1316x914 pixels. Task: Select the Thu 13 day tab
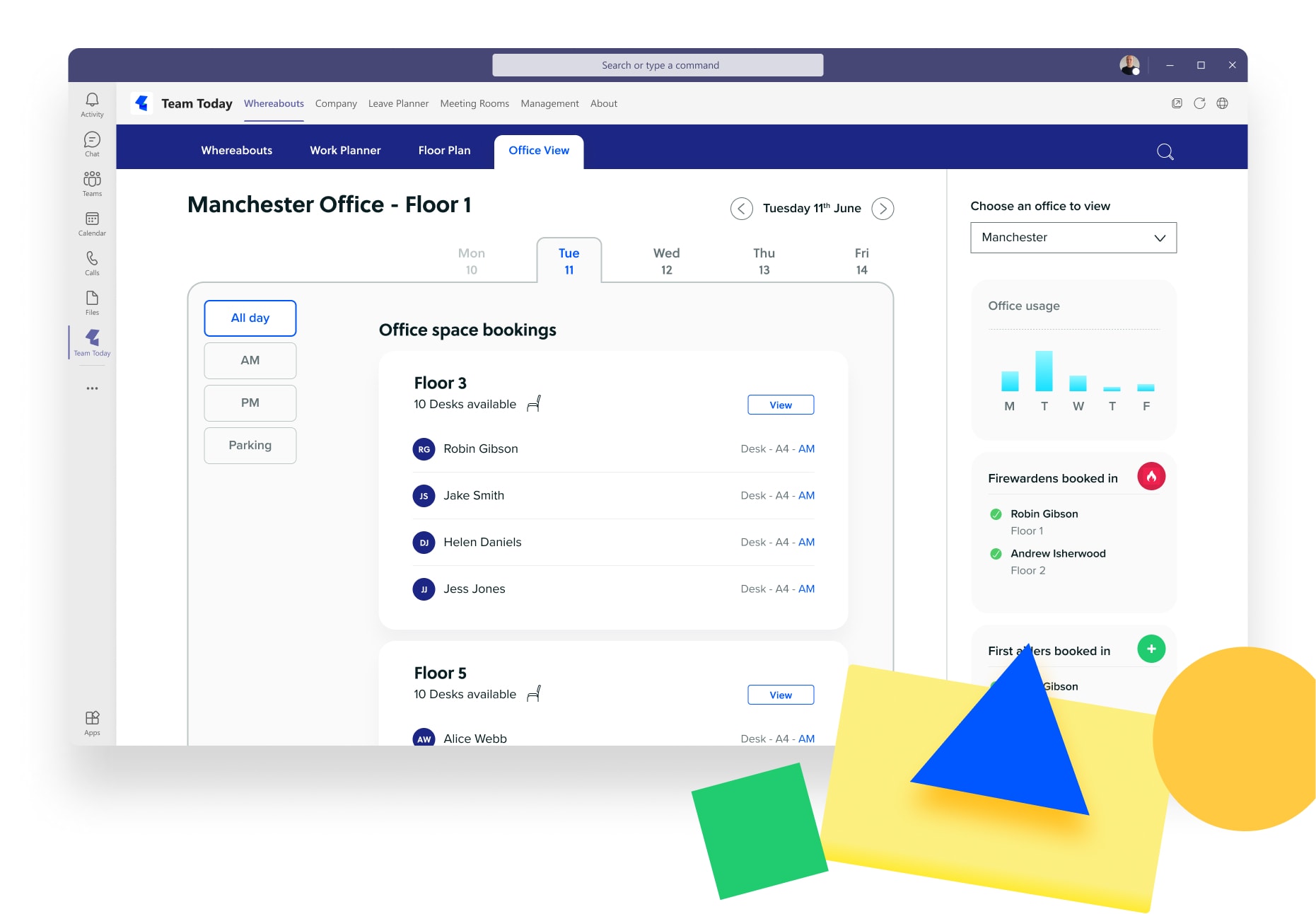(x=764, y=261)
